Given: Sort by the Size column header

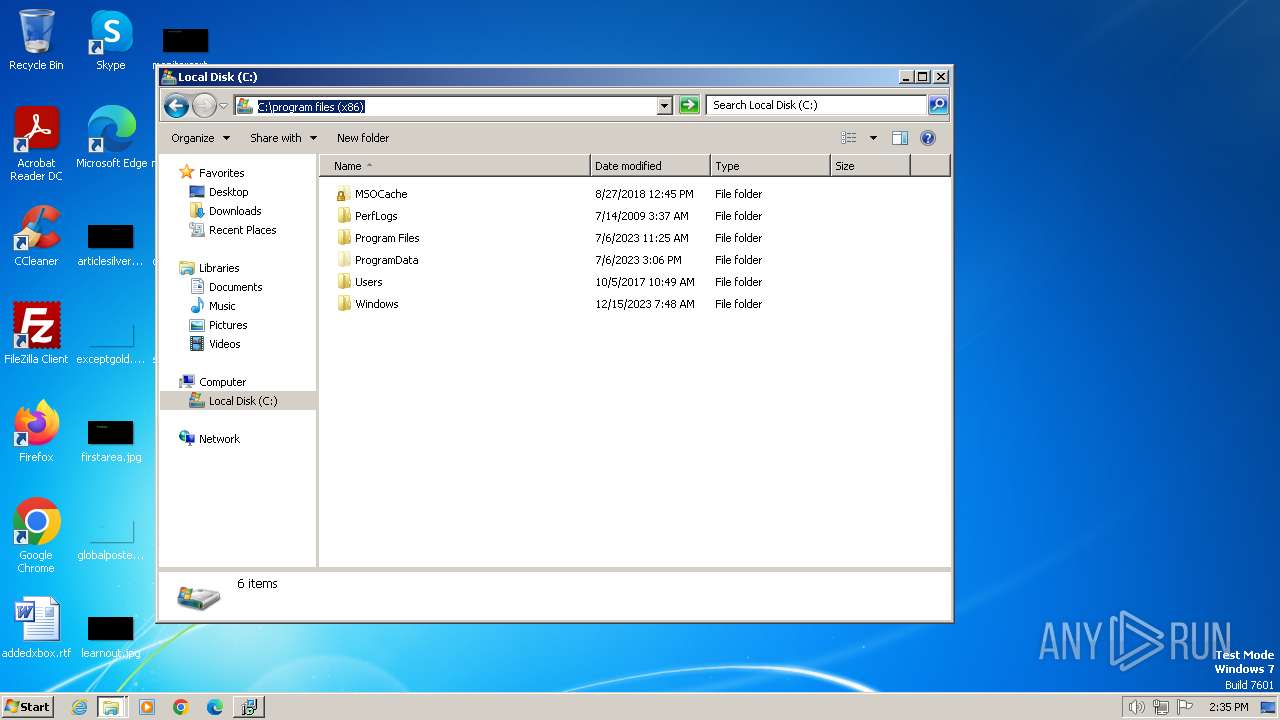Looking at the screenshot, I should click(x=870, y=166).
